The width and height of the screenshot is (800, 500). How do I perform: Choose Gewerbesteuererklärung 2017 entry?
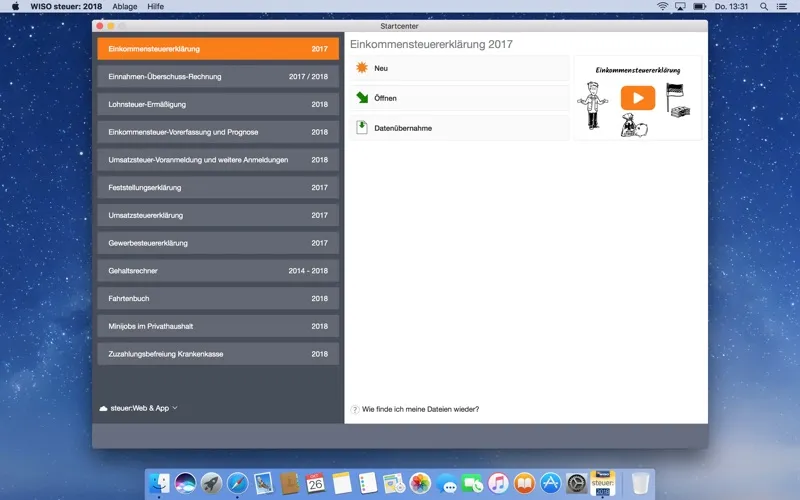(218, 243)
